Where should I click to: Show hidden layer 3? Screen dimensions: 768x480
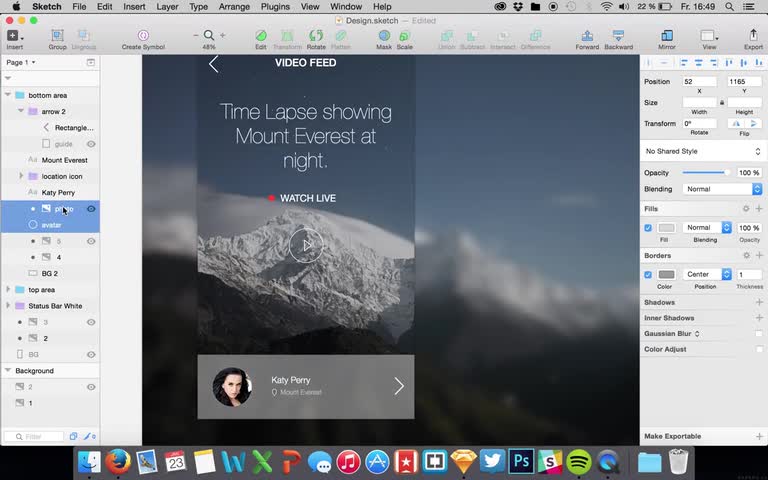coord(91,322)
